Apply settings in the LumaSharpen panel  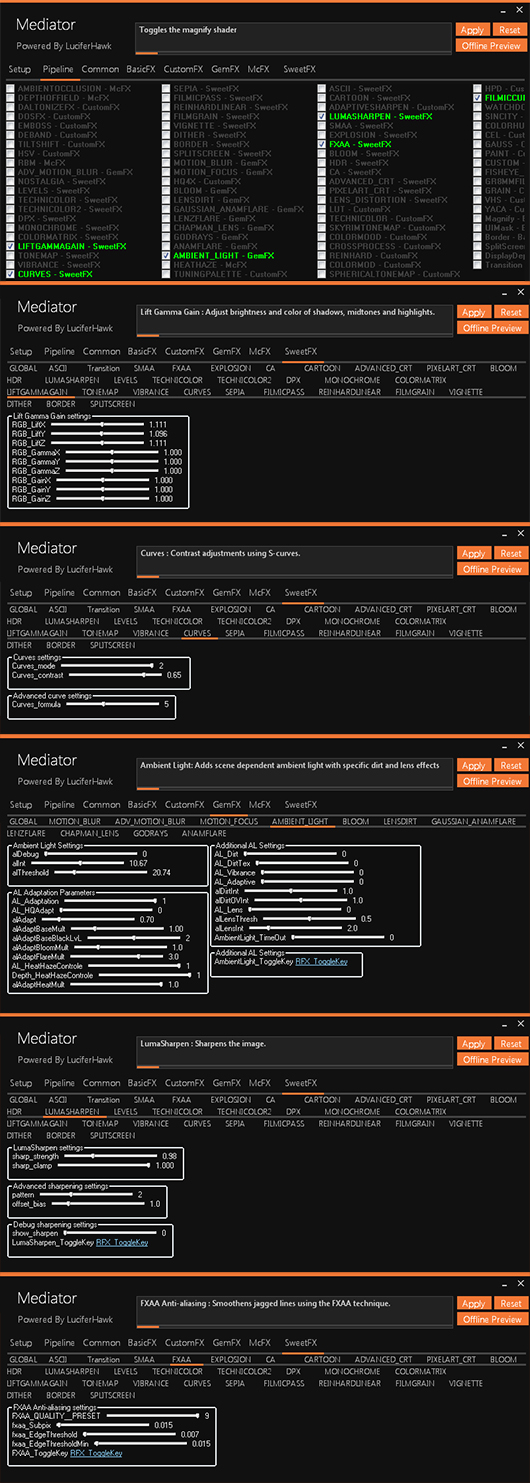tap(473, 1043)
